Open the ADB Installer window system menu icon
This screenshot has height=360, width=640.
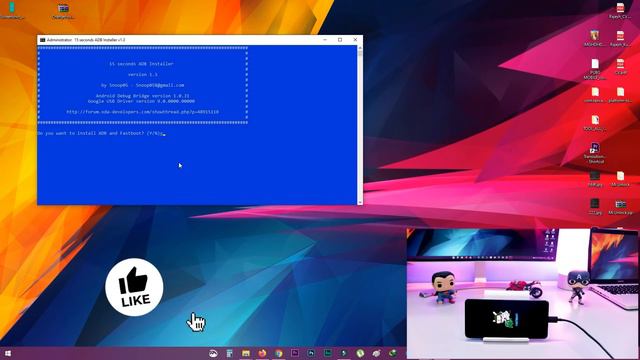coord(42,40)
